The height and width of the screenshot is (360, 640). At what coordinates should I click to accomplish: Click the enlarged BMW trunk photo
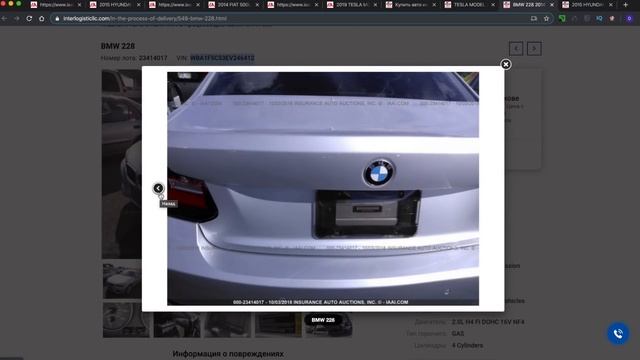click(323, 189)
